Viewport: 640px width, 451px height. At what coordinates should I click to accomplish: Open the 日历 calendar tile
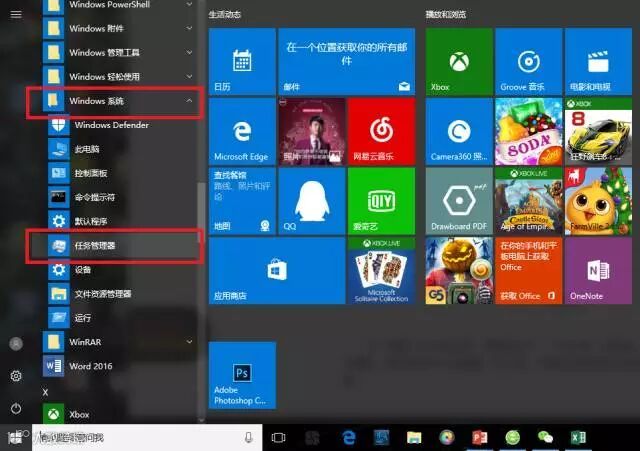[x=242, y=62]
